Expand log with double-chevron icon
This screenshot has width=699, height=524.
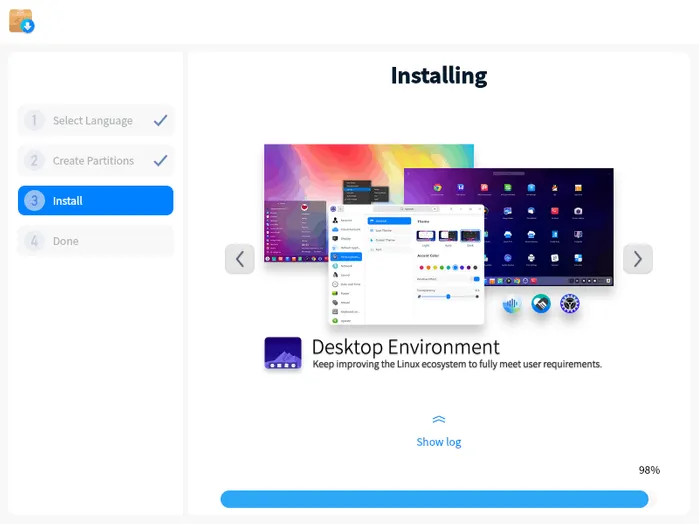click(439, 419)
